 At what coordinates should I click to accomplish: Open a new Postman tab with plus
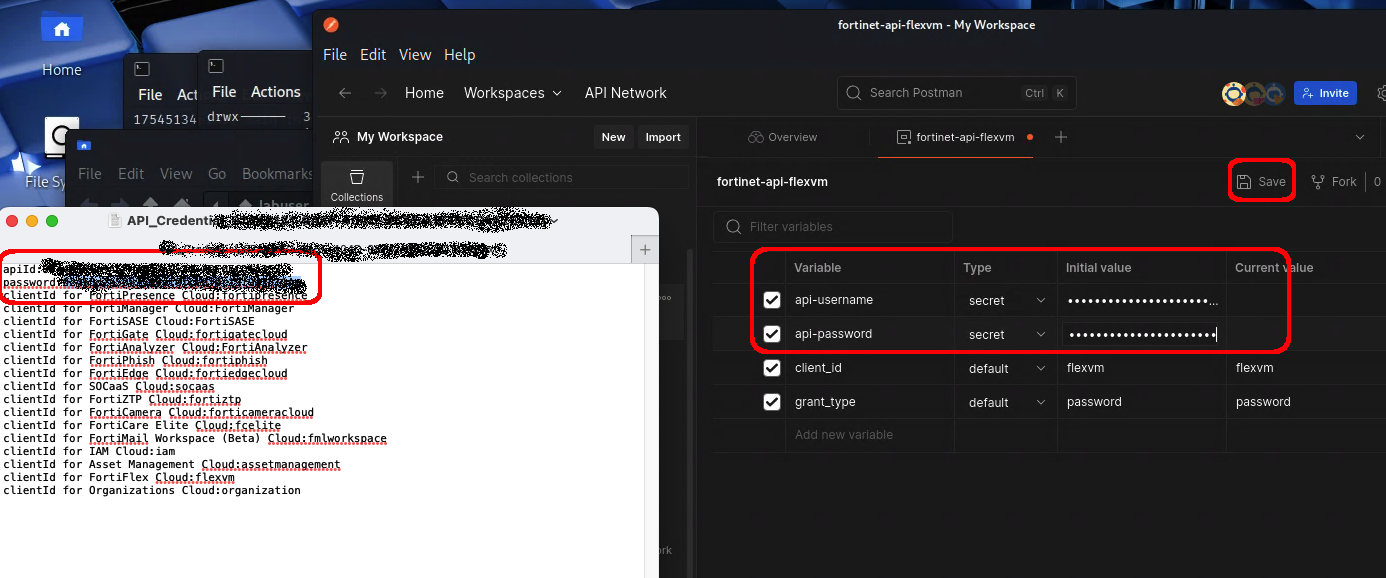coord(1061,137)
